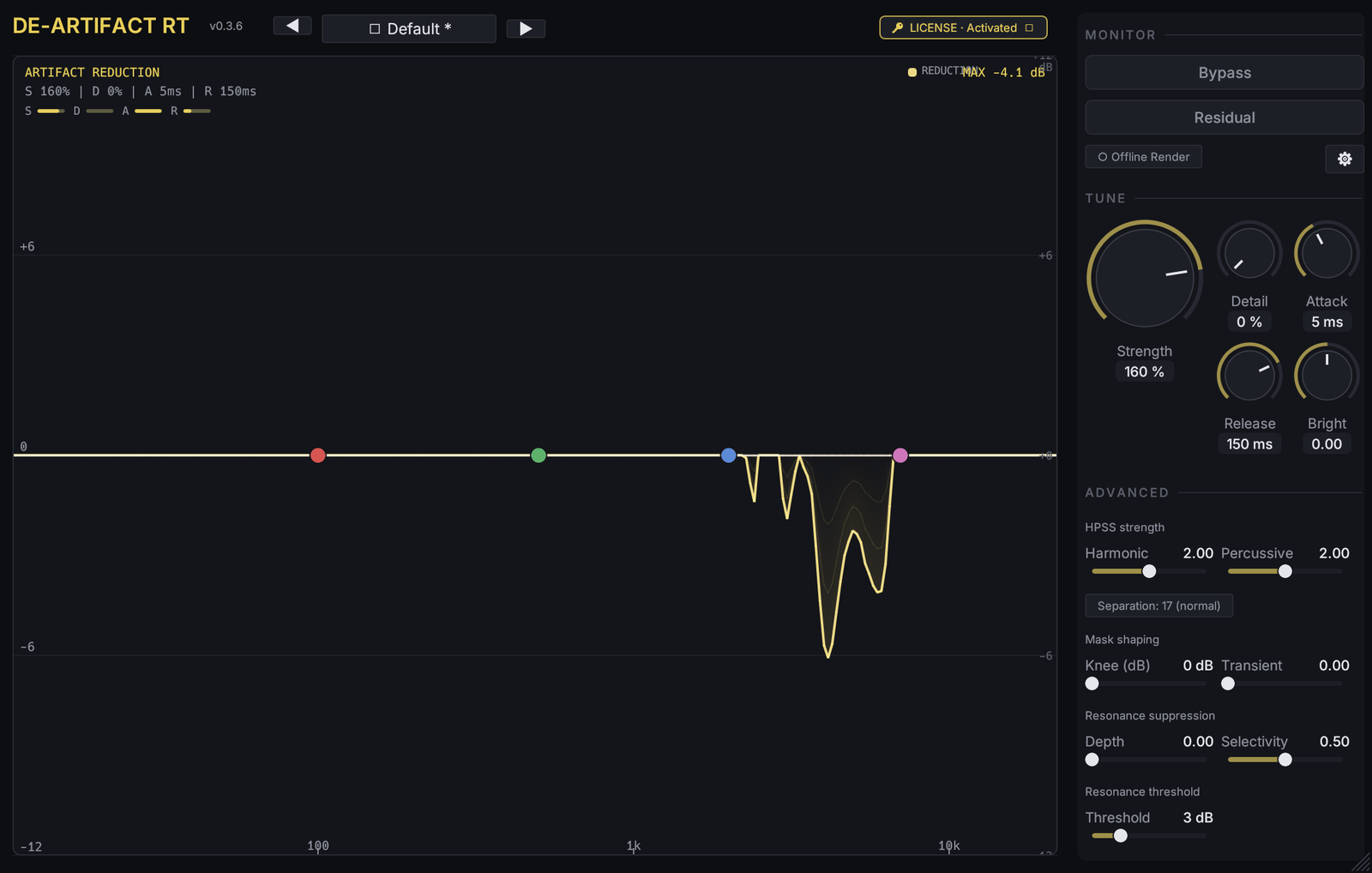
Task: Click the REDUCTION legend dot
Action: pos(912,72)
